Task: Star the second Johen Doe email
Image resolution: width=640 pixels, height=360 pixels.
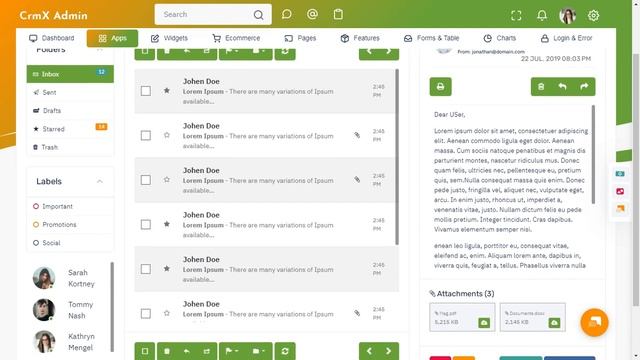Action: tap(167, 135)
